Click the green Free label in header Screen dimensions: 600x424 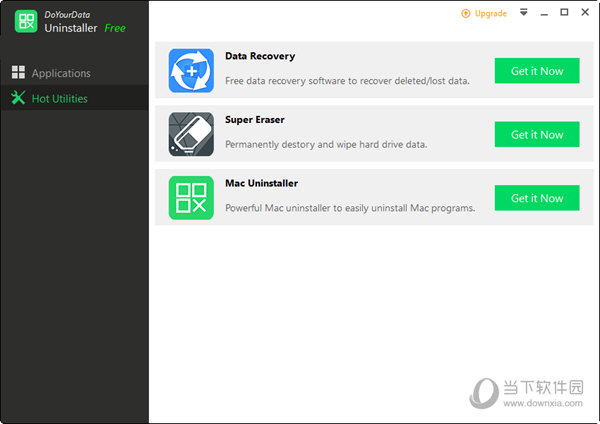115,28
